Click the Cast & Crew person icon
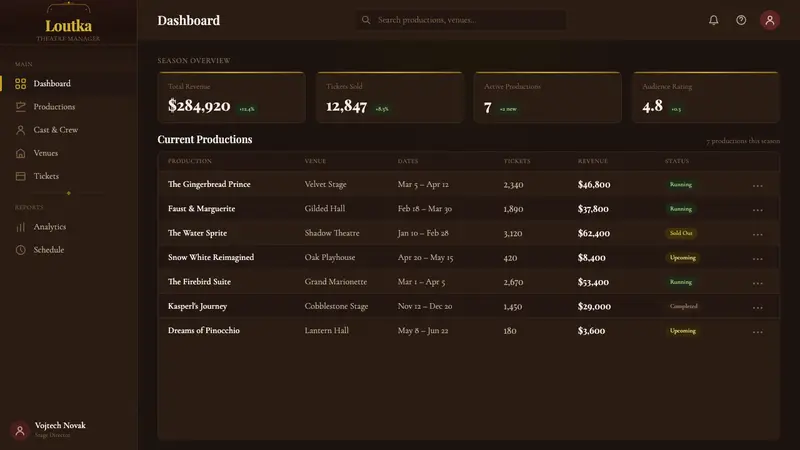The width and height of the screenshot is (800, 450). pos(20,130)
